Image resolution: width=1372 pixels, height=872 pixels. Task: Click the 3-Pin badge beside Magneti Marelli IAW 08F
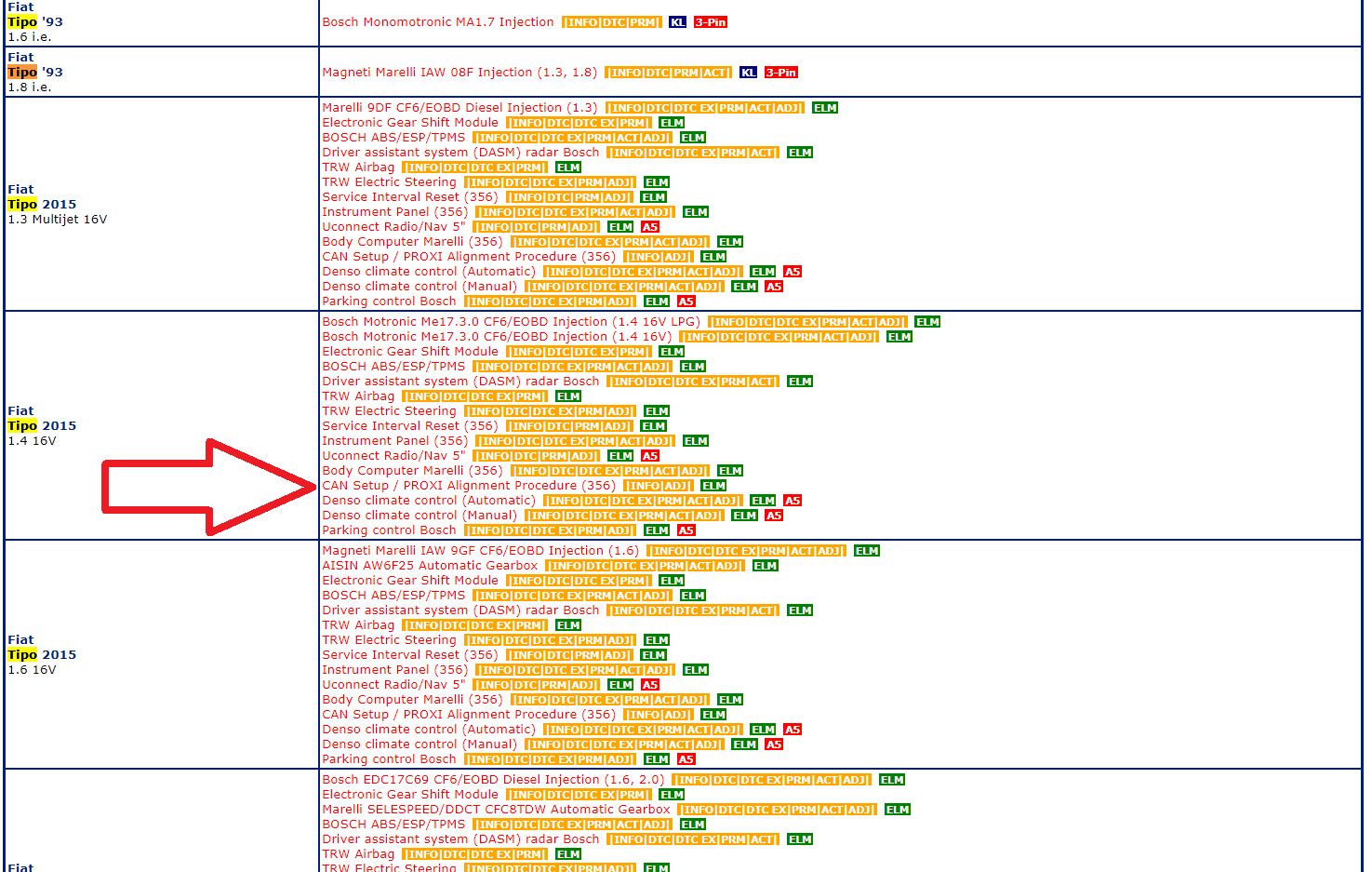781,73
